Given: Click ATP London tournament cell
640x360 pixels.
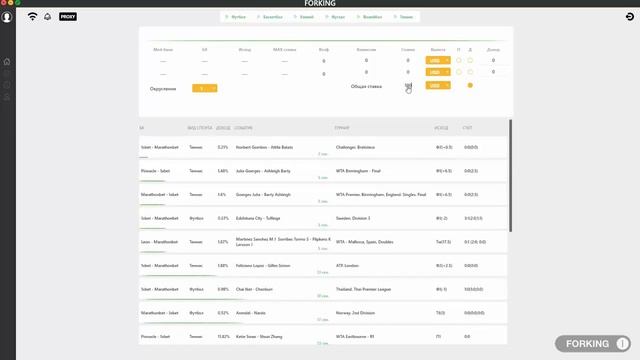Looking at the screenshot, I should 347,266.
